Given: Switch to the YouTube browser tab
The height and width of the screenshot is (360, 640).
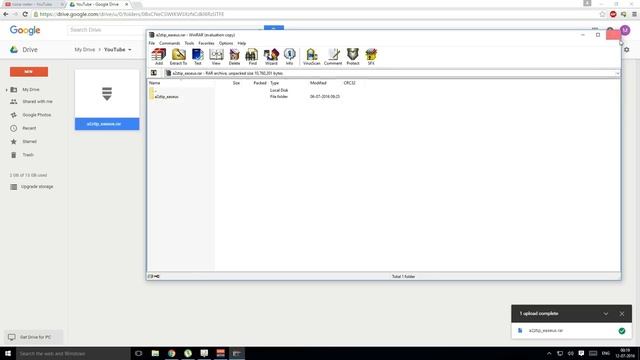Looking at the screenshot, I should pos(33,4).
